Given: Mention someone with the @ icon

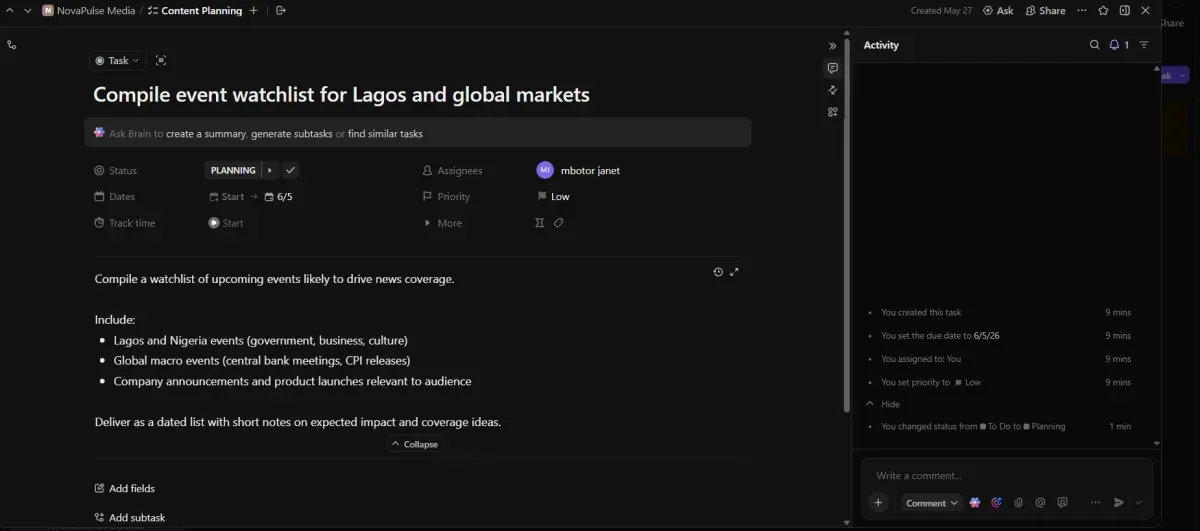Looking at the screenshot, I should click(1041, 503).
